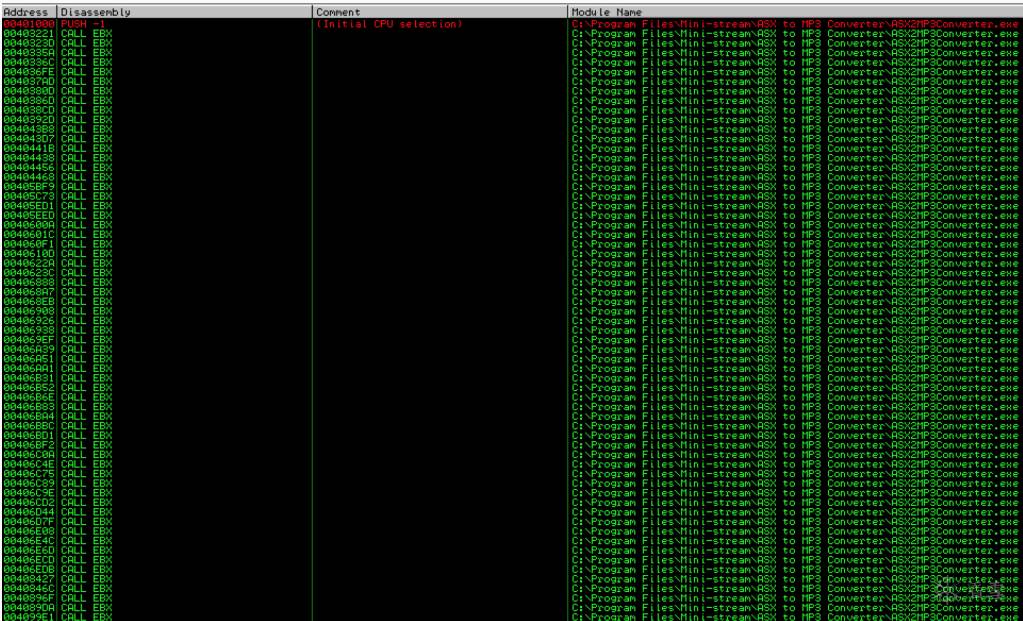Select address 0040610D
This screenshot has height=621, width=1023.
(x=29, y=254)
